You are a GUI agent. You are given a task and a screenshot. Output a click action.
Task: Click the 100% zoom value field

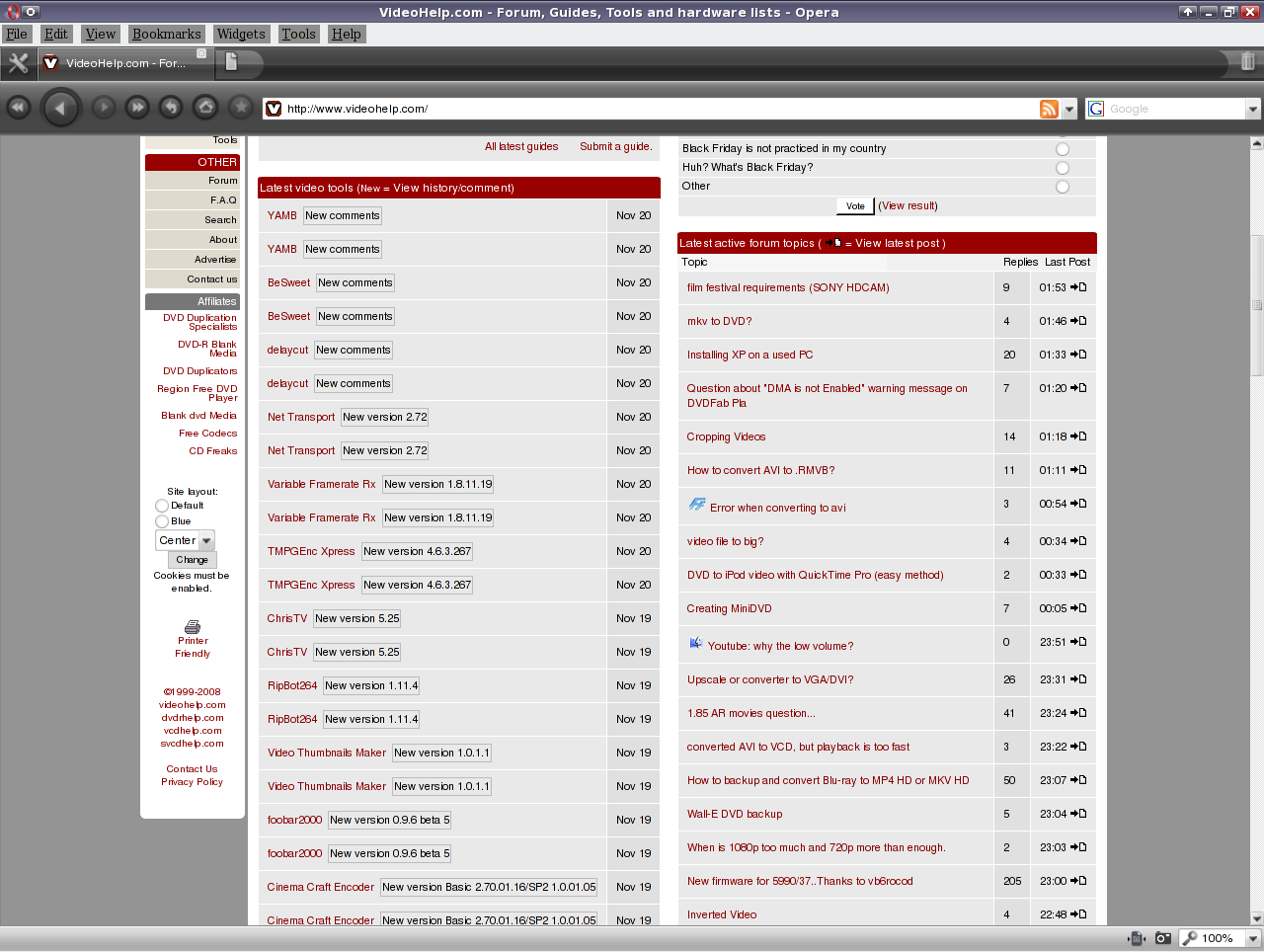(1218, 938)
